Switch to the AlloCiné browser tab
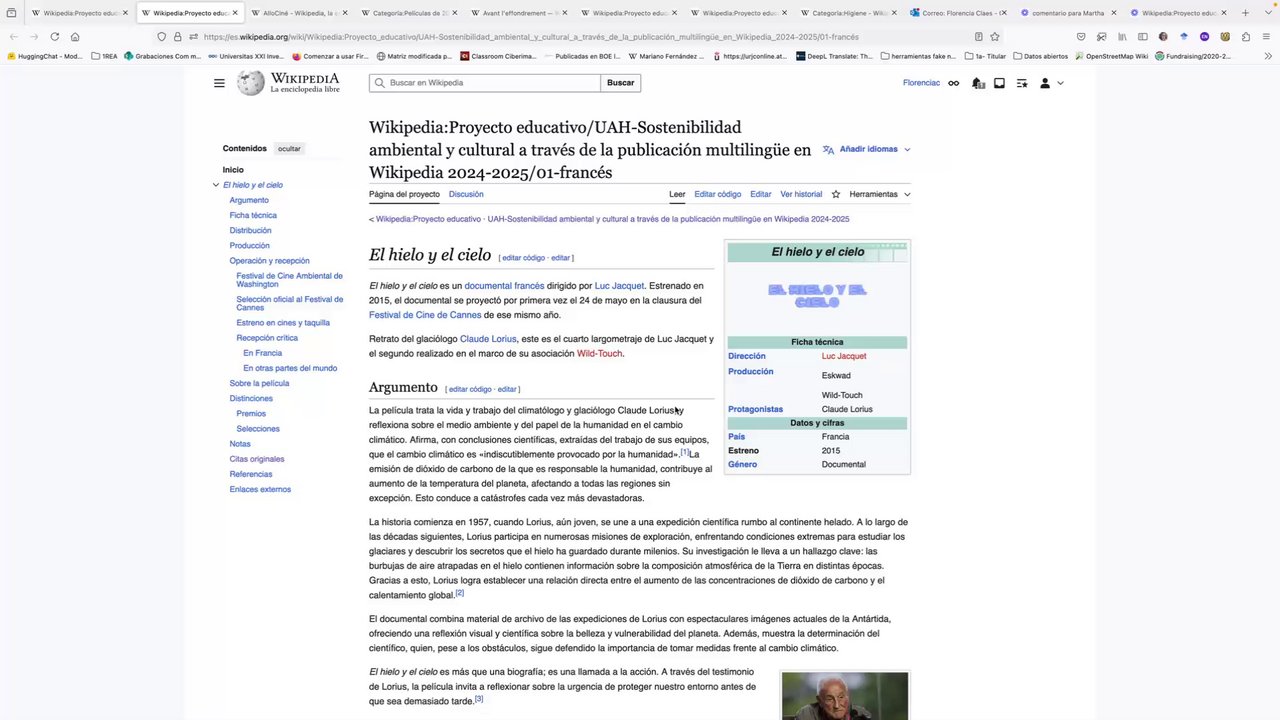Viewport: 1280px width, 720px height. (x=299, y=13)
